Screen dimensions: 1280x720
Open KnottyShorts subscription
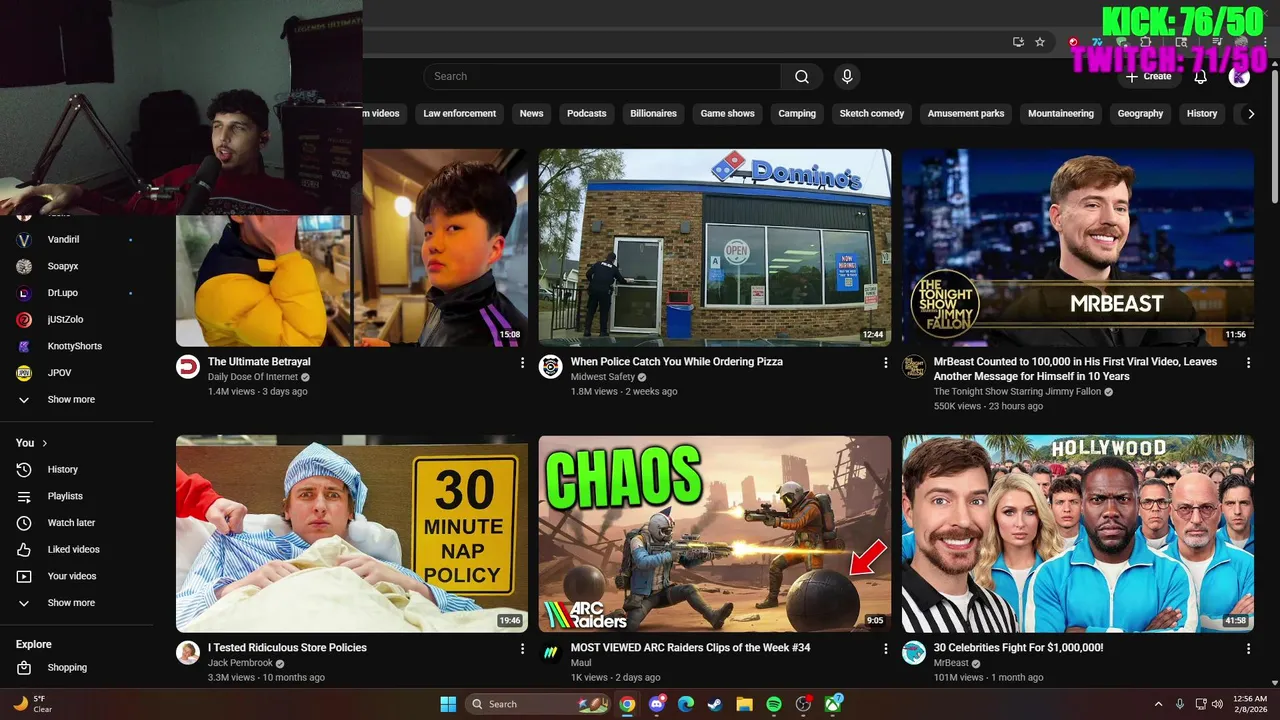point(76,346)
